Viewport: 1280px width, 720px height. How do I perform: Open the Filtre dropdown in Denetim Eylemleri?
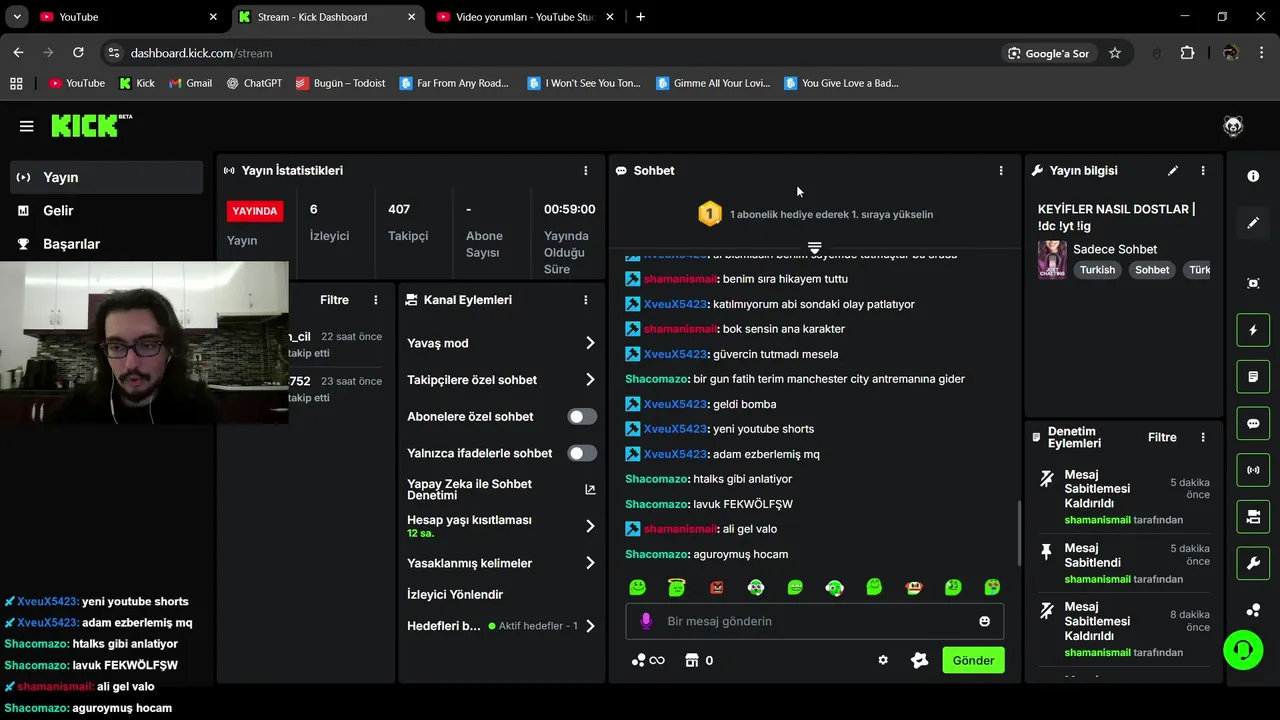pos(1162,437)
